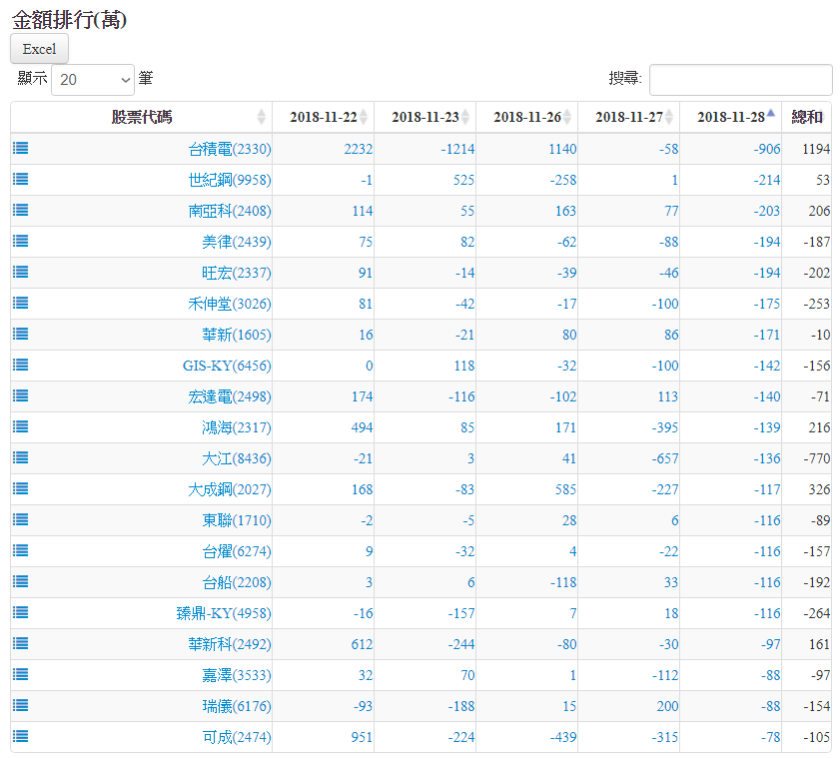Open the 臻鼎-KY(4958) stock link
The image size is (840, 758).
click(224, 613)
